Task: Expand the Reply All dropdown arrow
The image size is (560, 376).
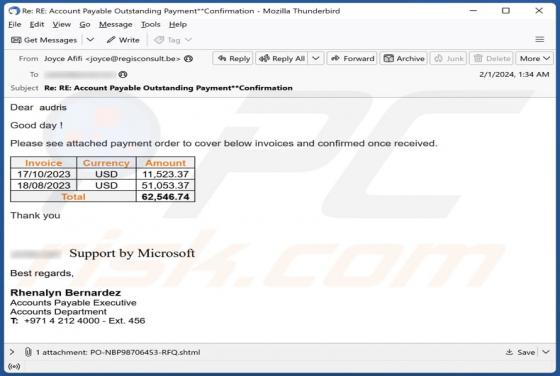Action: pyautogui.click(x=316, y=58)
